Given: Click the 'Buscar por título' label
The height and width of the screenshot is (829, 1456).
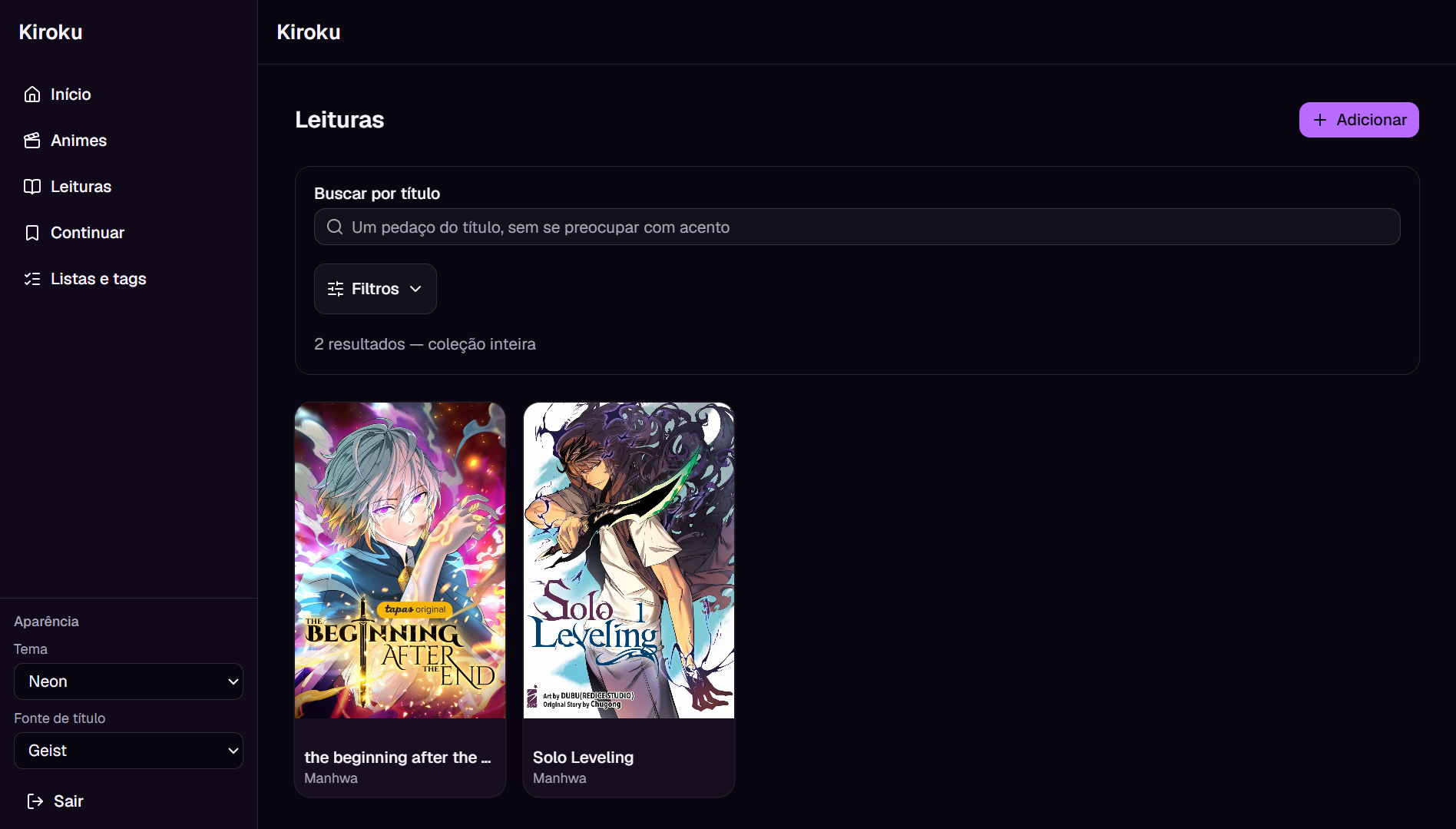Looking at the screenshot, I should 377,194.
